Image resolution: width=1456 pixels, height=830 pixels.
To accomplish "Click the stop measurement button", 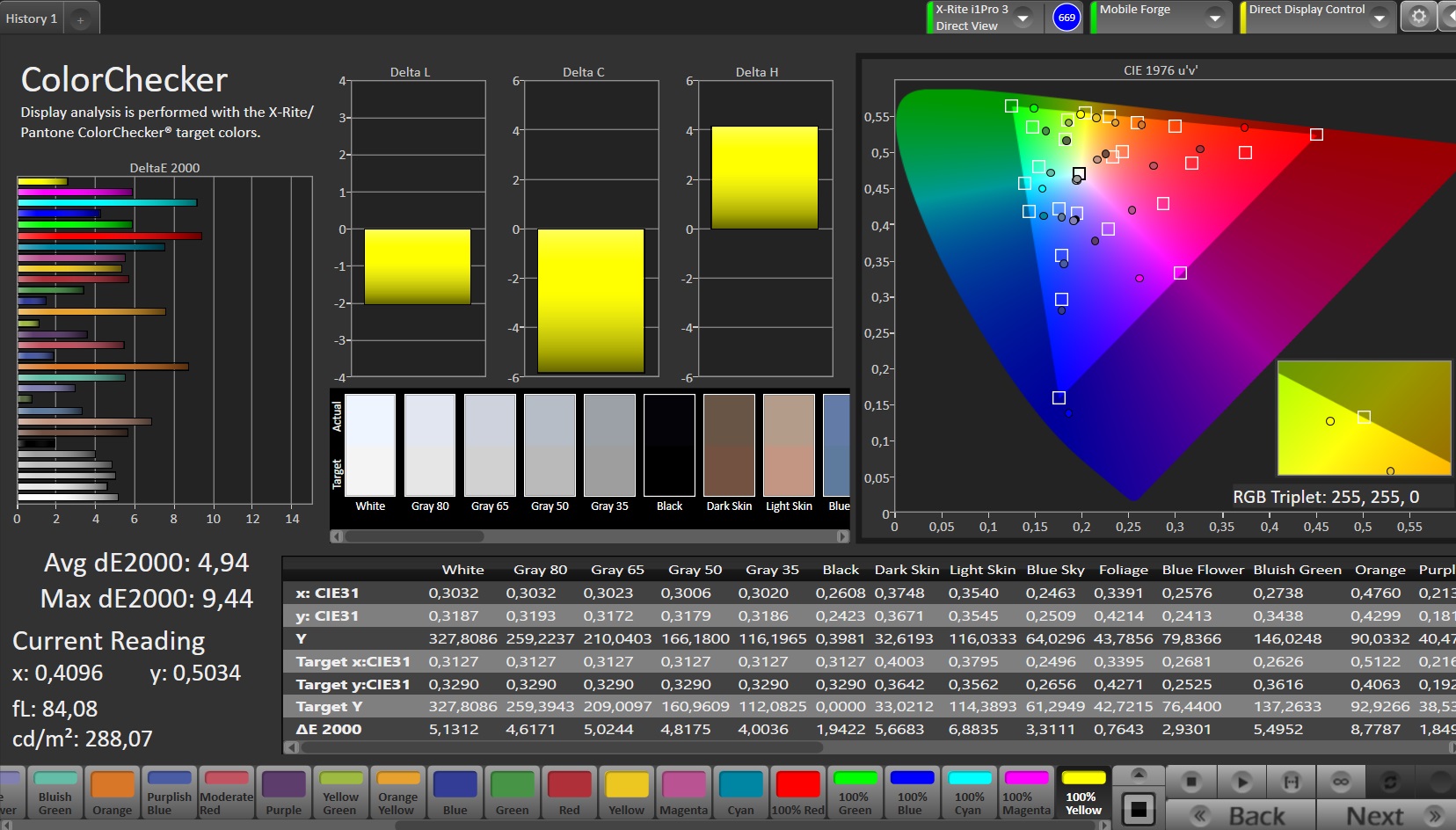I will (x=1191, y=781).
